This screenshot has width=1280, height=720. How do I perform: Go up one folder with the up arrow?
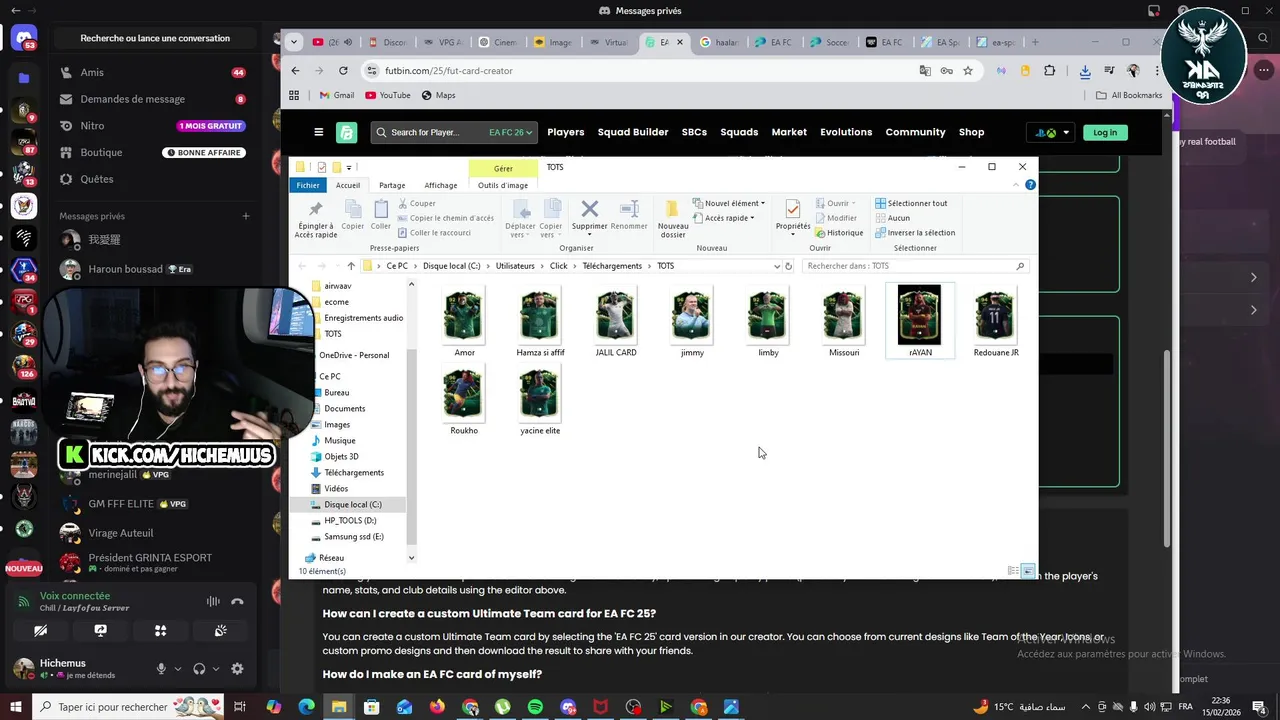[x=351, y=266]
